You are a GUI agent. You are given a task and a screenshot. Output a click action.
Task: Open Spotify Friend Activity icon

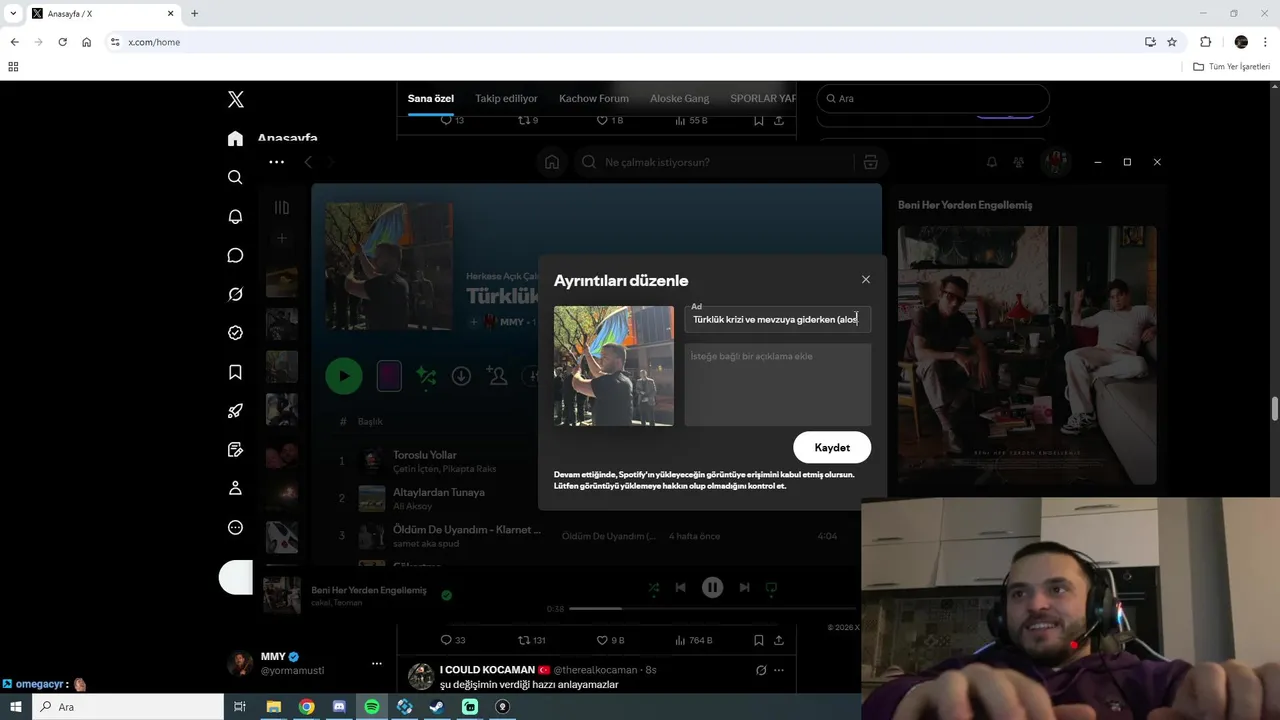(x=1019, y=162)
